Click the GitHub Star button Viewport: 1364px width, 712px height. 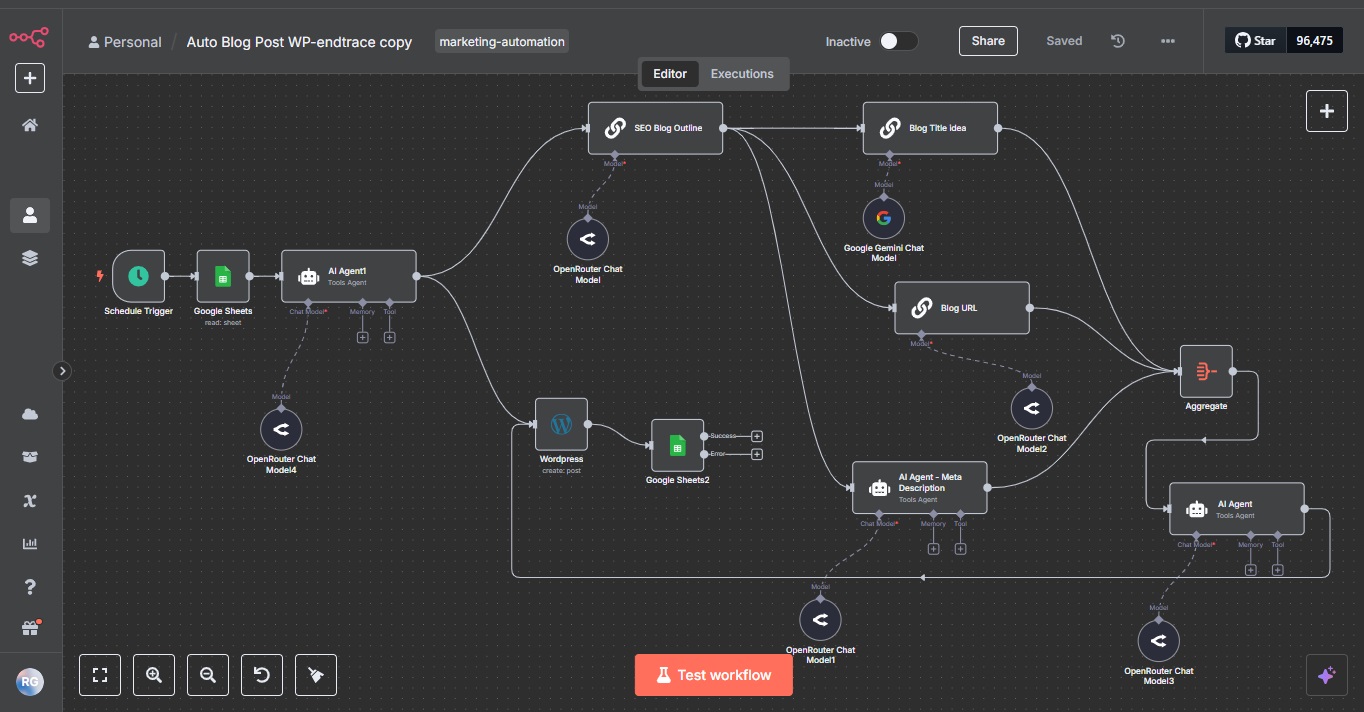tap(1255, 41)
